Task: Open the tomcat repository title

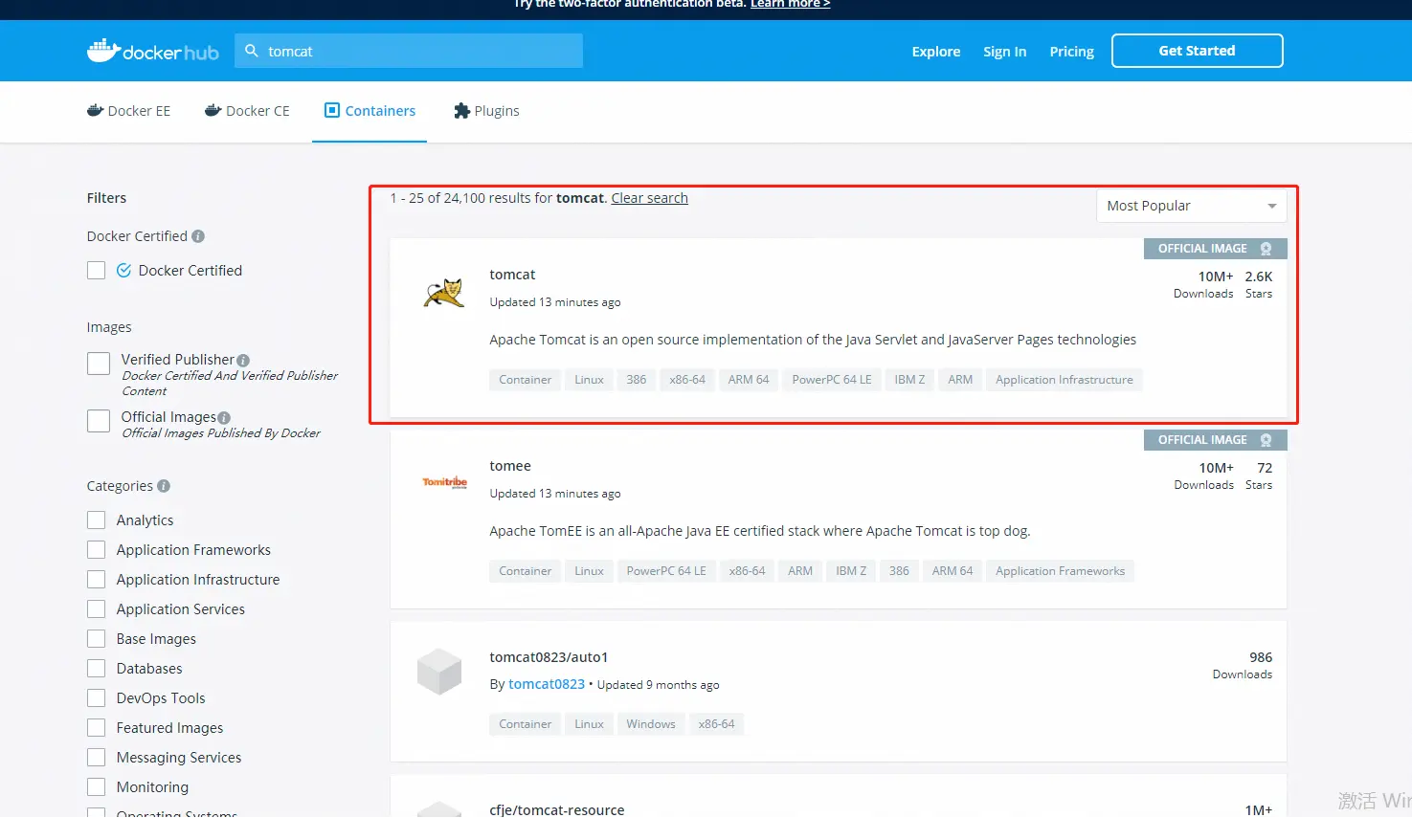Action: 512,275
